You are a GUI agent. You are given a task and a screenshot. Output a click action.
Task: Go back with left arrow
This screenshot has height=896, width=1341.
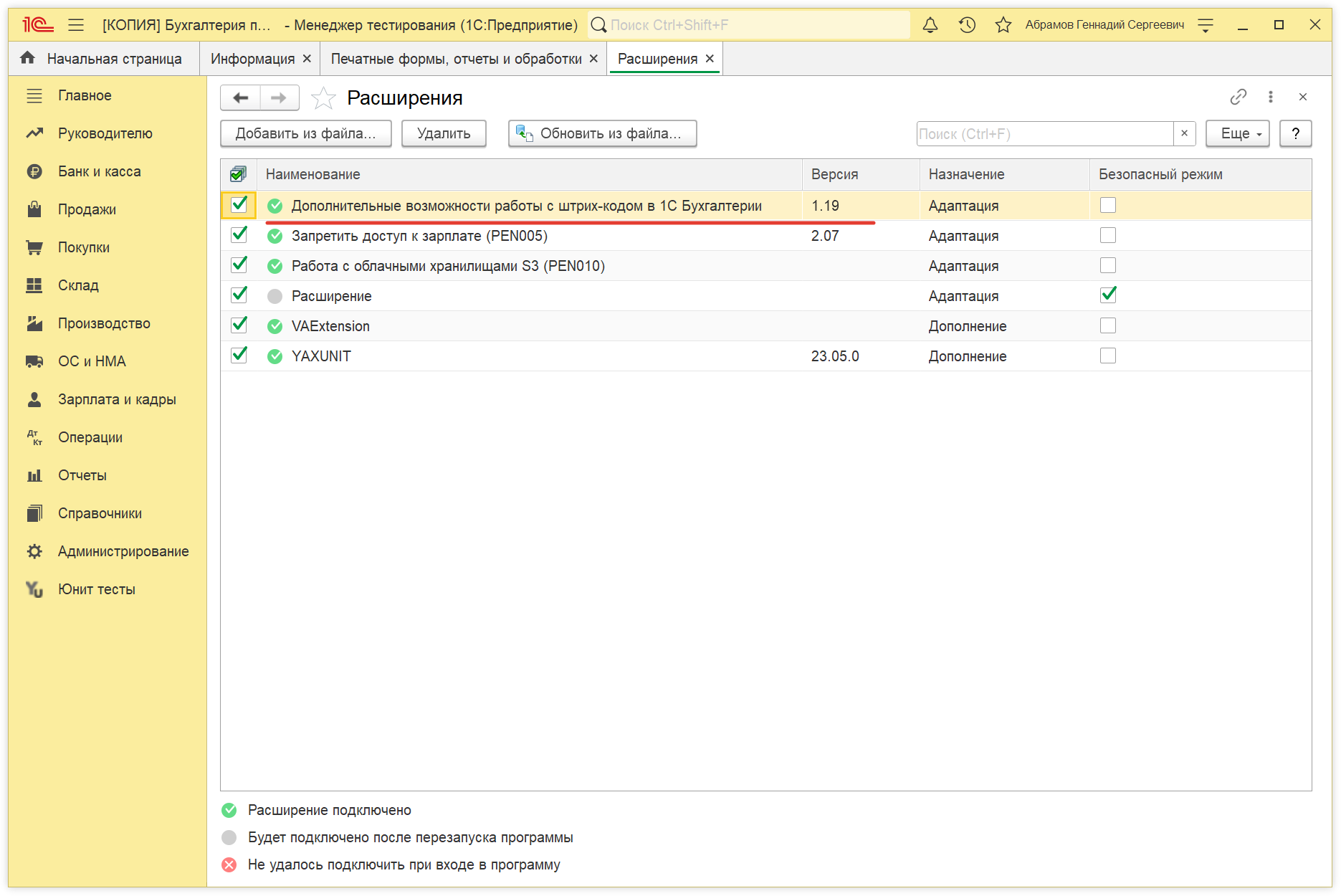coord(241,97)
